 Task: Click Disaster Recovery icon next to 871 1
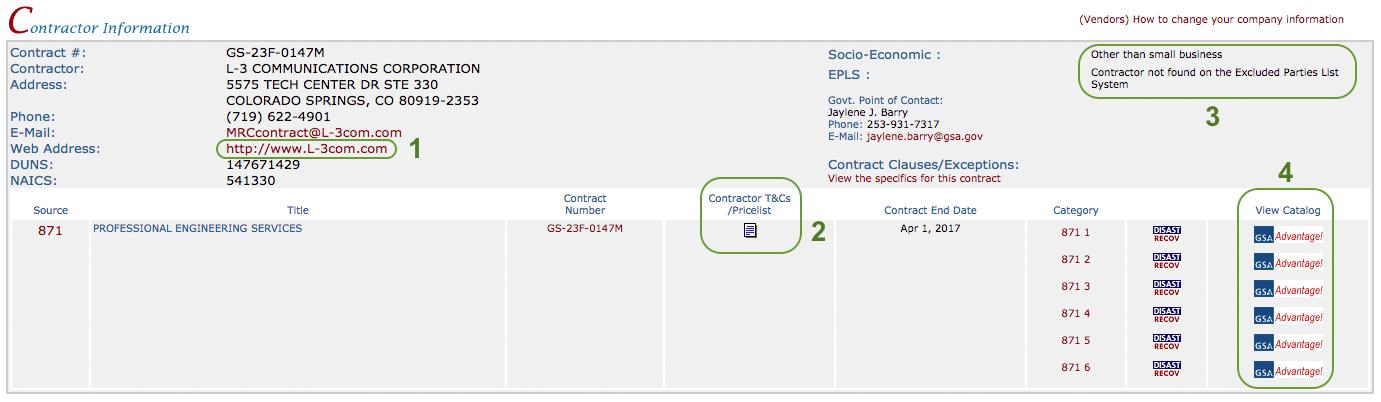pyautogui.click(x=1167, y=233)
